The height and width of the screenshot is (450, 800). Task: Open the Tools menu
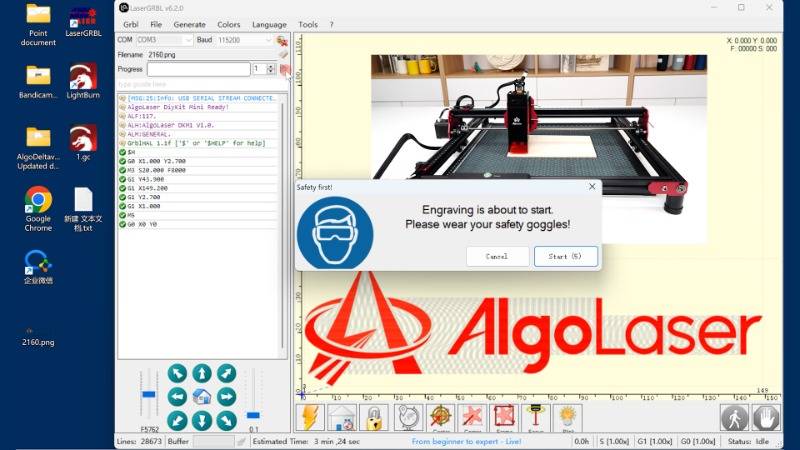pos(308,24)
